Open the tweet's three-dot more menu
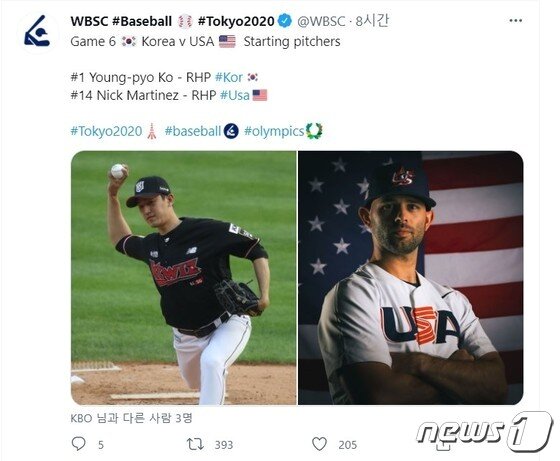560x461 pixels. tap(515, 21)
